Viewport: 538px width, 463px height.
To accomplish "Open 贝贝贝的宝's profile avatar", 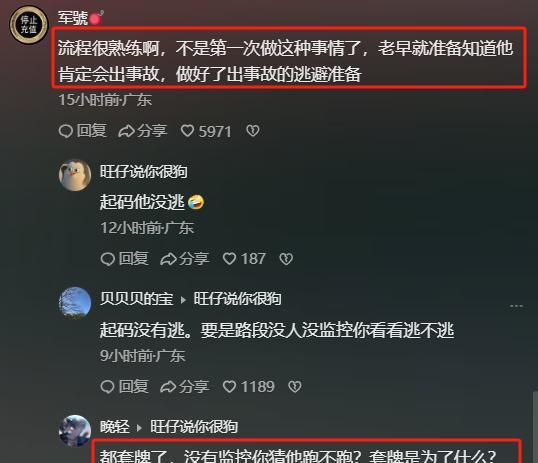I will point(75,303).
